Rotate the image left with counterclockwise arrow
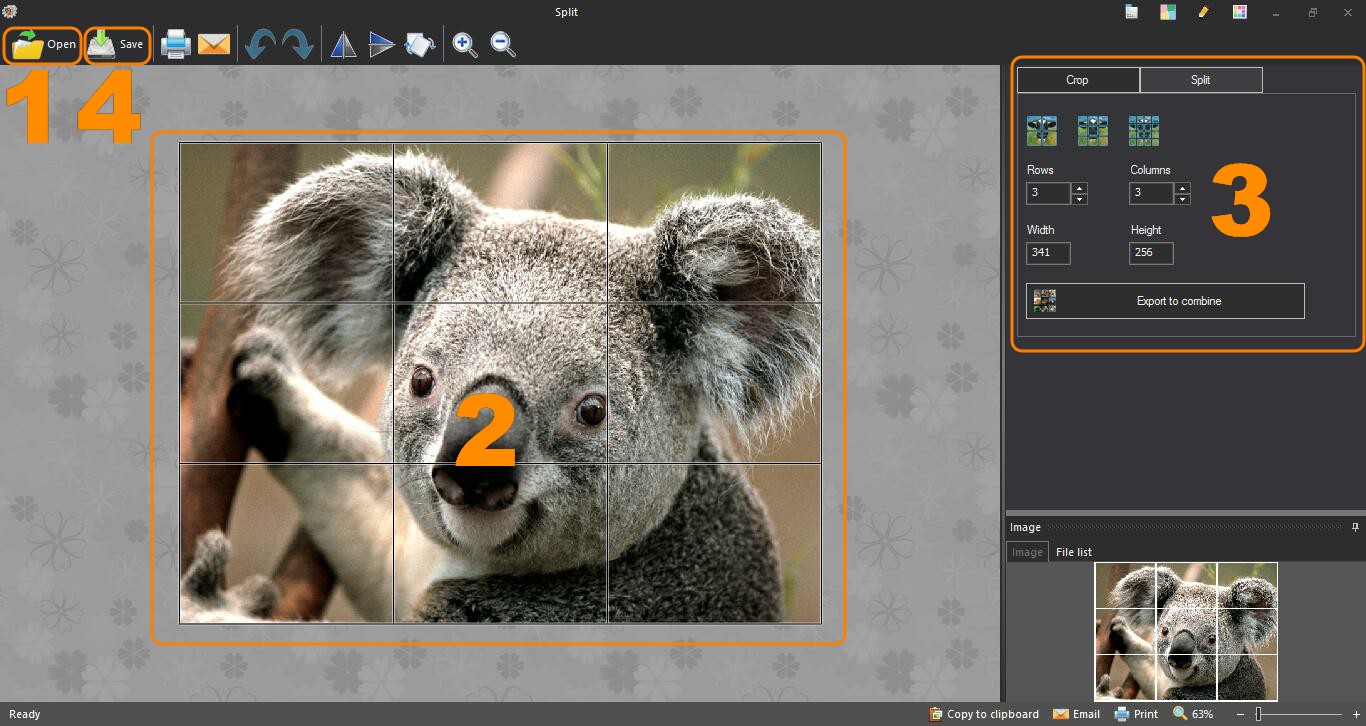The image size is (1366, 726). [x=260, y=45]
